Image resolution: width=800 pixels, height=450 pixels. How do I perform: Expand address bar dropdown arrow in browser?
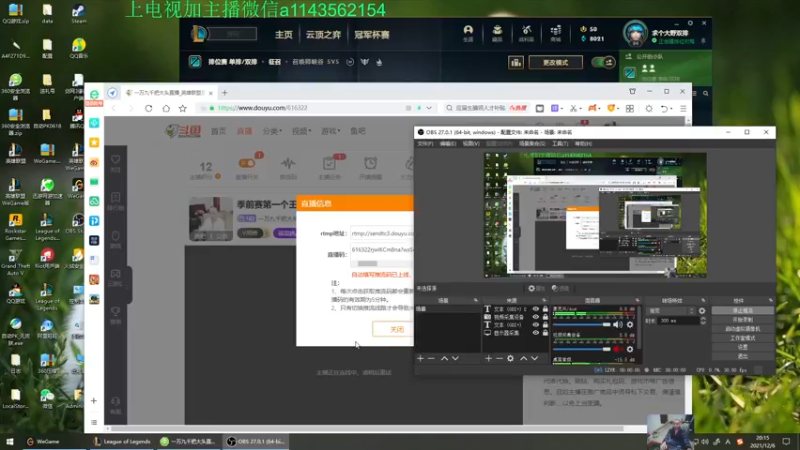pos(429,108)
